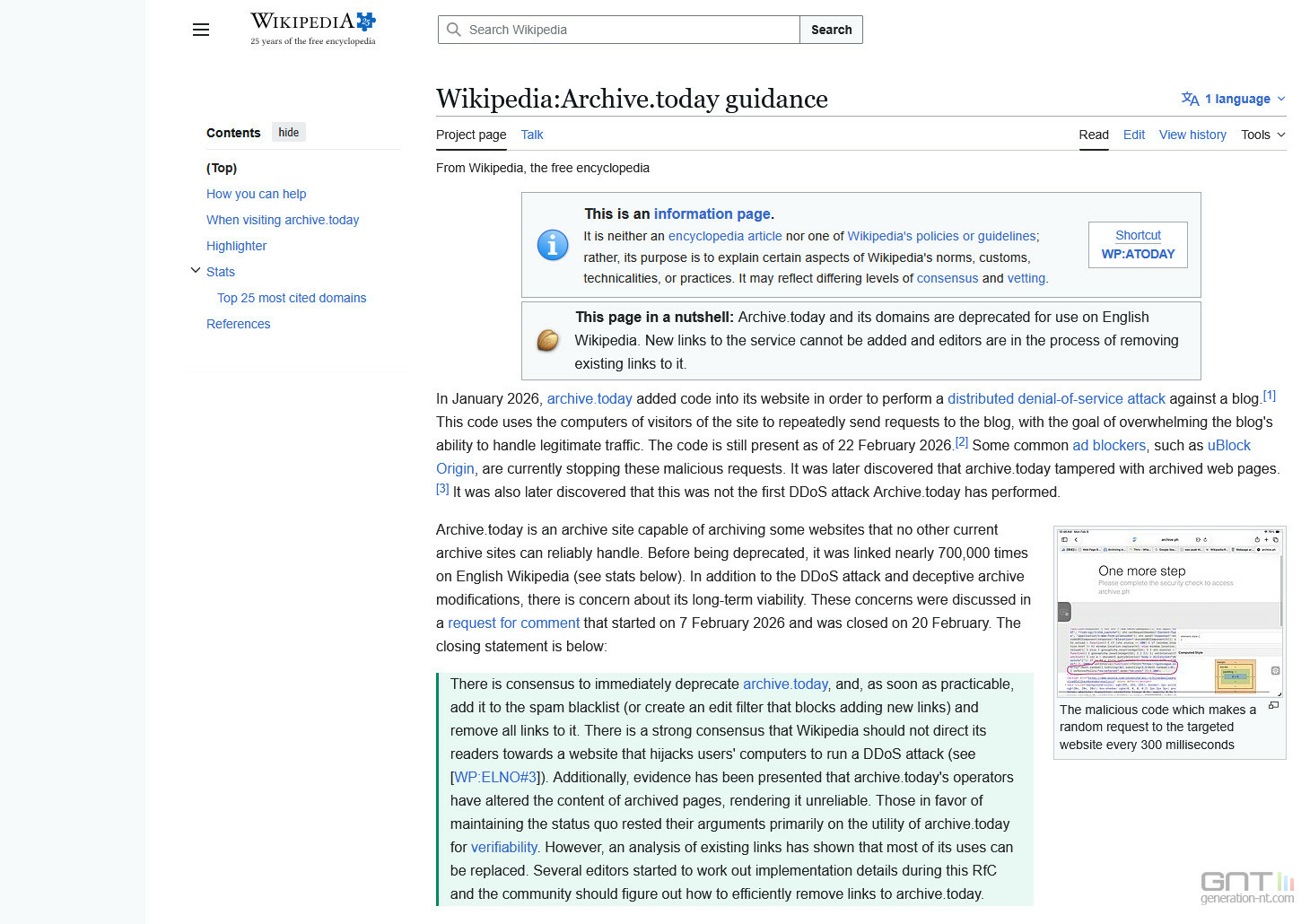The image size is (1310, 924).
Task: Open the malicious code screenshot thumbnail
Action: pyautogui.click(x=1169, y=613)
